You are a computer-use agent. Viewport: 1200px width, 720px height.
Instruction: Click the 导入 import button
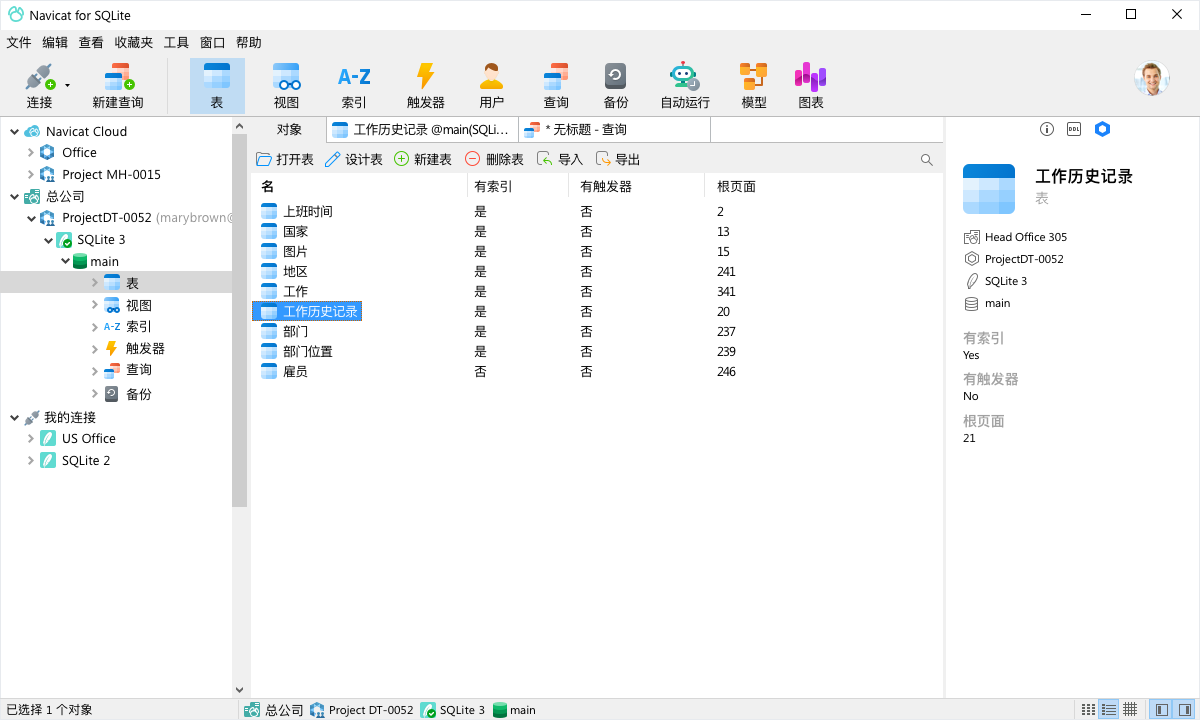[x=560, y=160]
